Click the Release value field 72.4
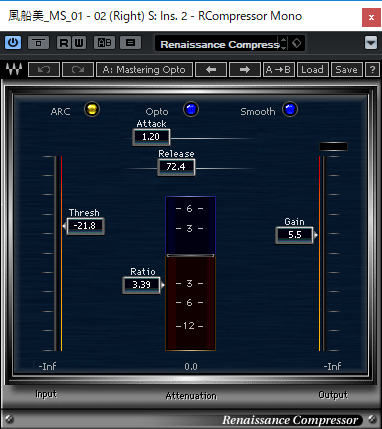Screen dimensions: 382x429 coord(176,167)
